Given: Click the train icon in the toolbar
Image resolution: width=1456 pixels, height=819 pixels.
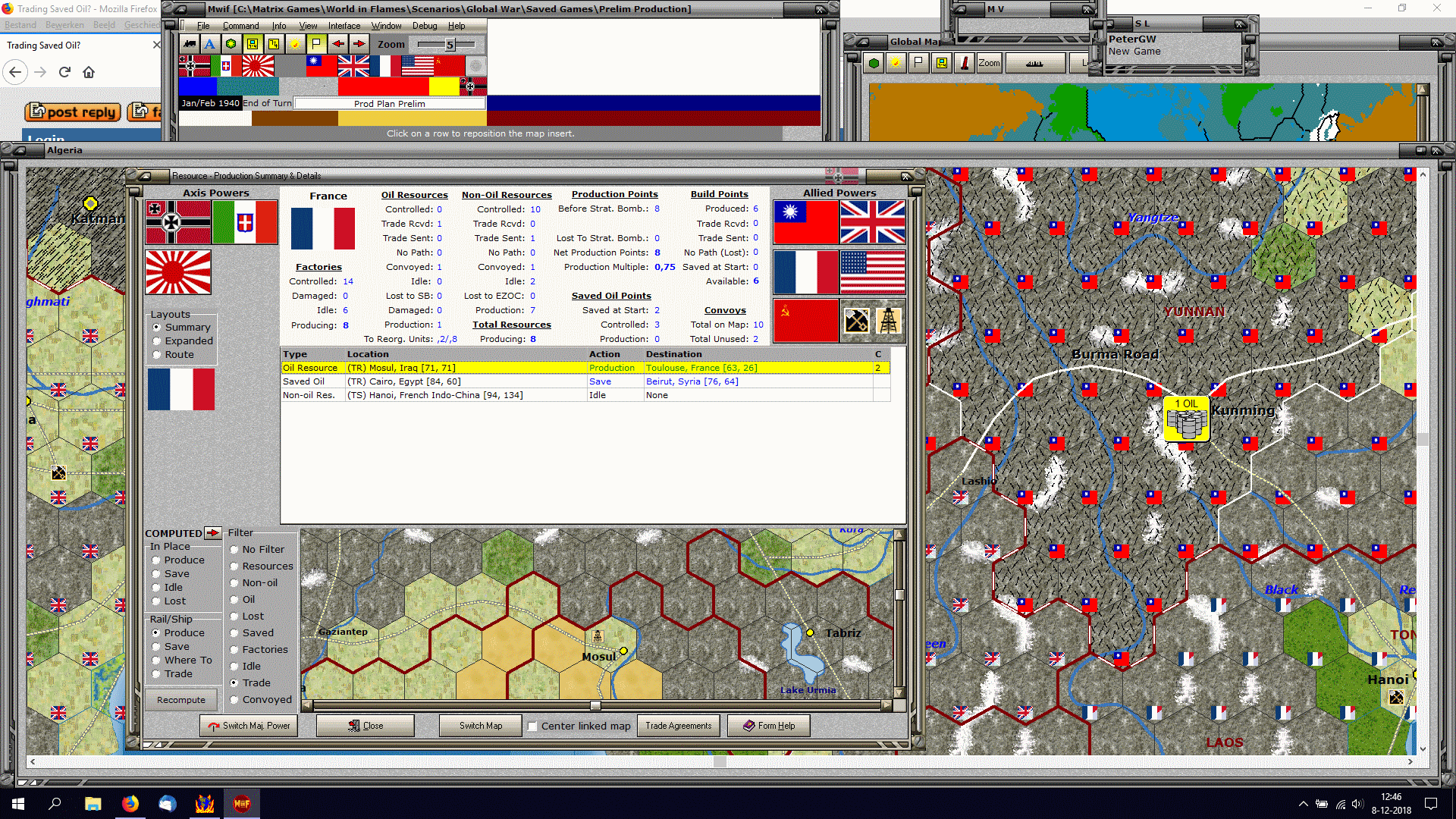Looking at the screenshot, I should coord(189,44).
